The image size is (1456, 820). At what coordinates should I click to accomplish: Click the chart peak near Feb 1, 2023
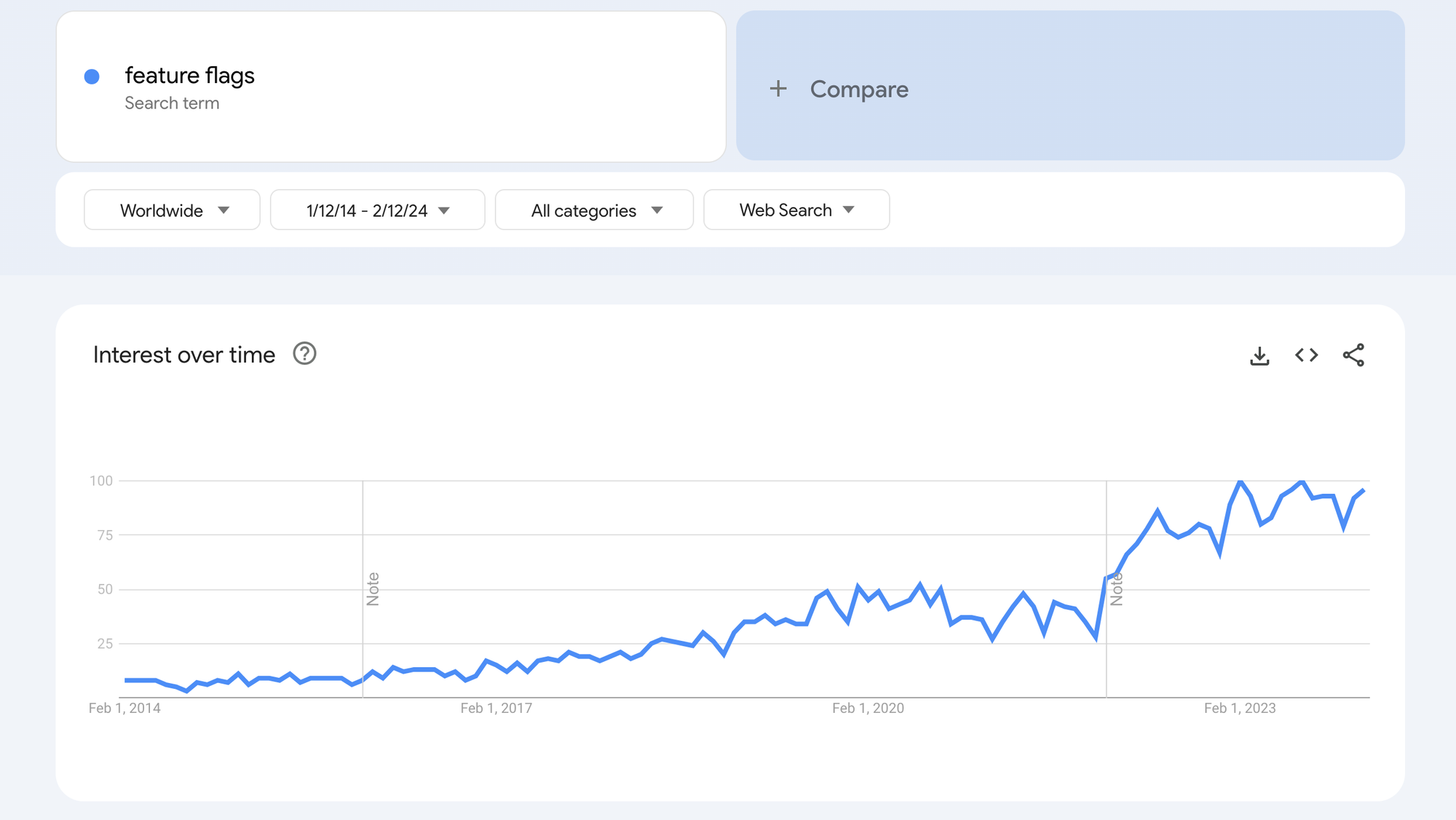click(x=1240, y=481)
